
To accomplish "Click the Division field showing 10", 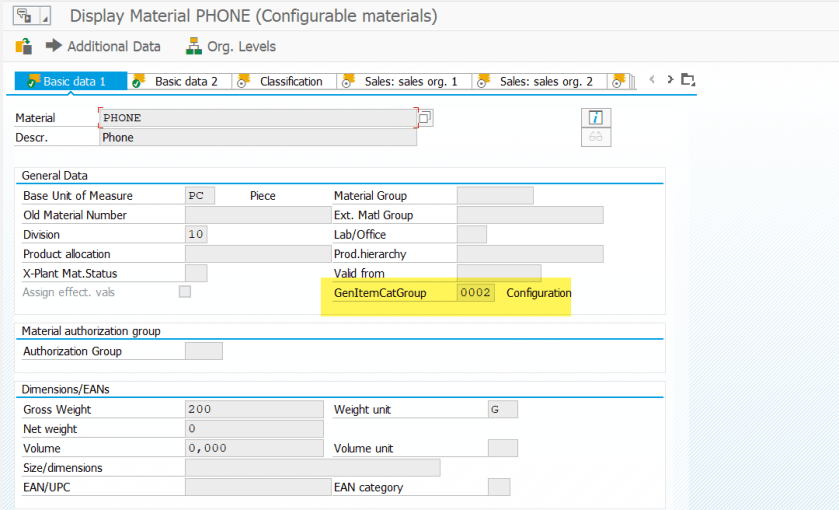I will pyautogui.click(x=196, y=234).
